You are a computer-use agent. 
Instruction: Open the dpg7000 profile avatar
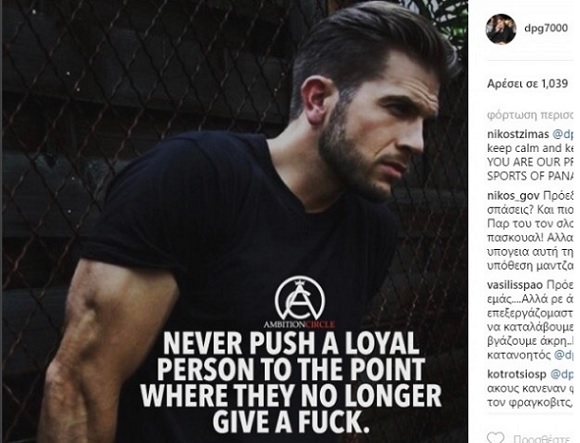click(x=501, y=29)
